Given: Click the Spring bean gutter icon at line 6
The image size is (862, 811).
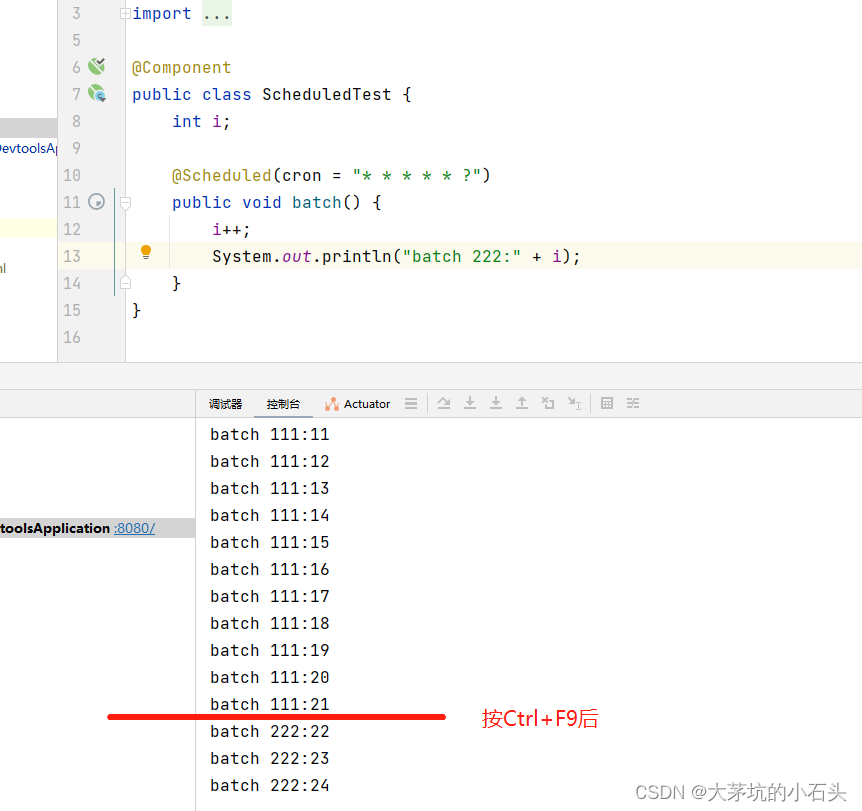Looking at the screenshot, I should [97, 66].
